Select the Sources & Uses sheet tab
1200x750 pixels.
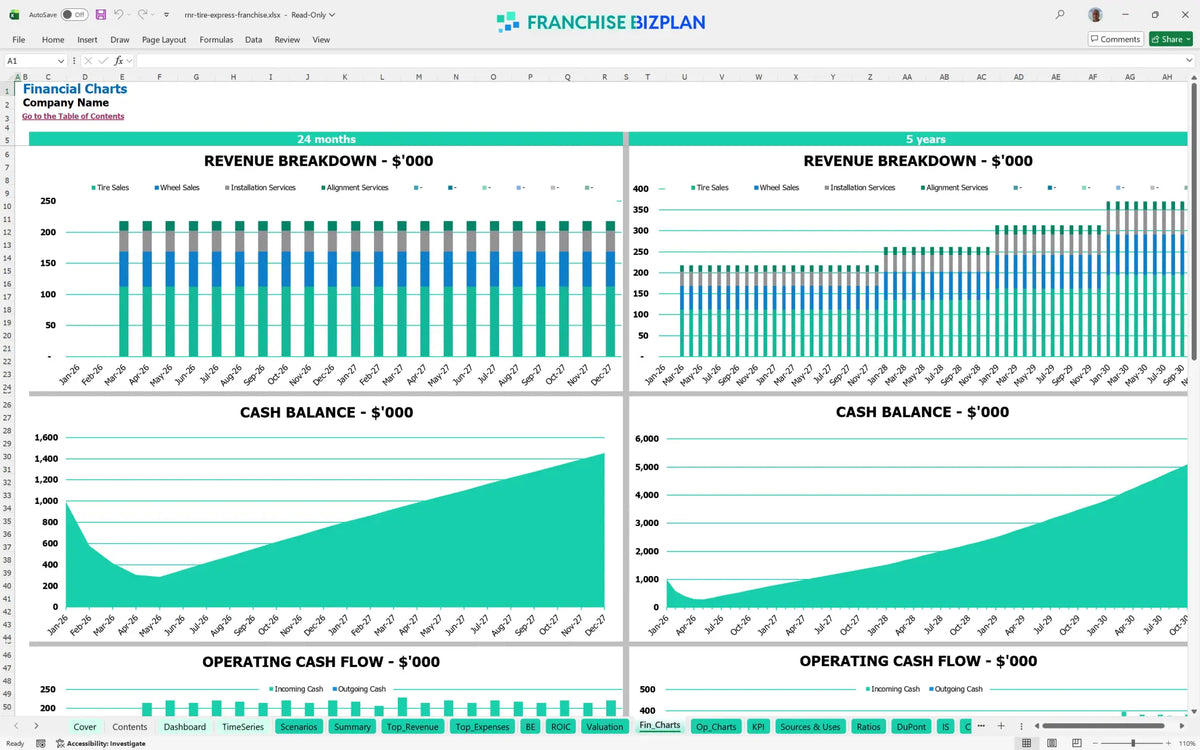pos(809,727)
